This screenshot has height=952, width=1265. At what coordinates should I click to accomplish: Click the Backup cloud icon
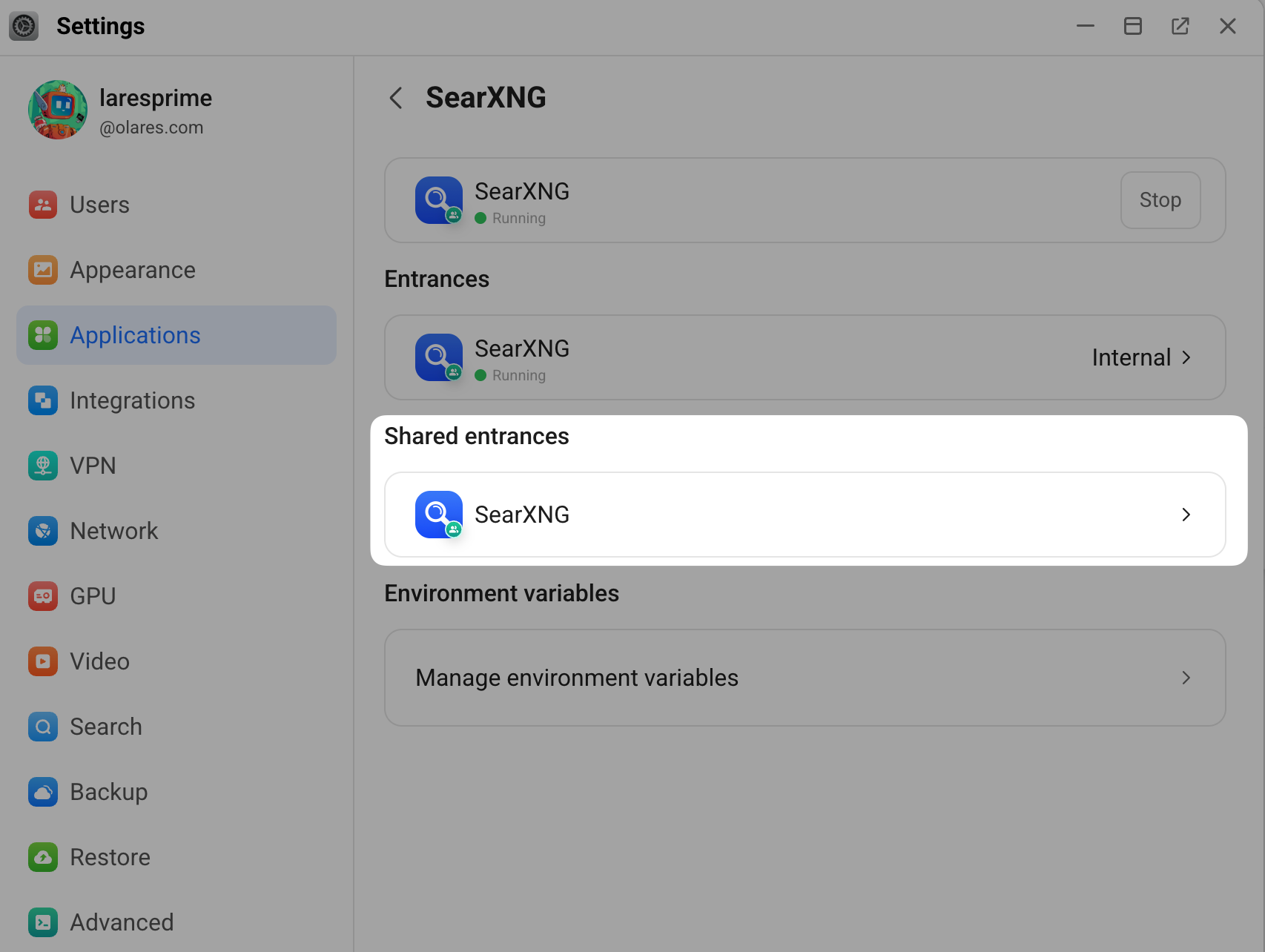tap(43, 792)
